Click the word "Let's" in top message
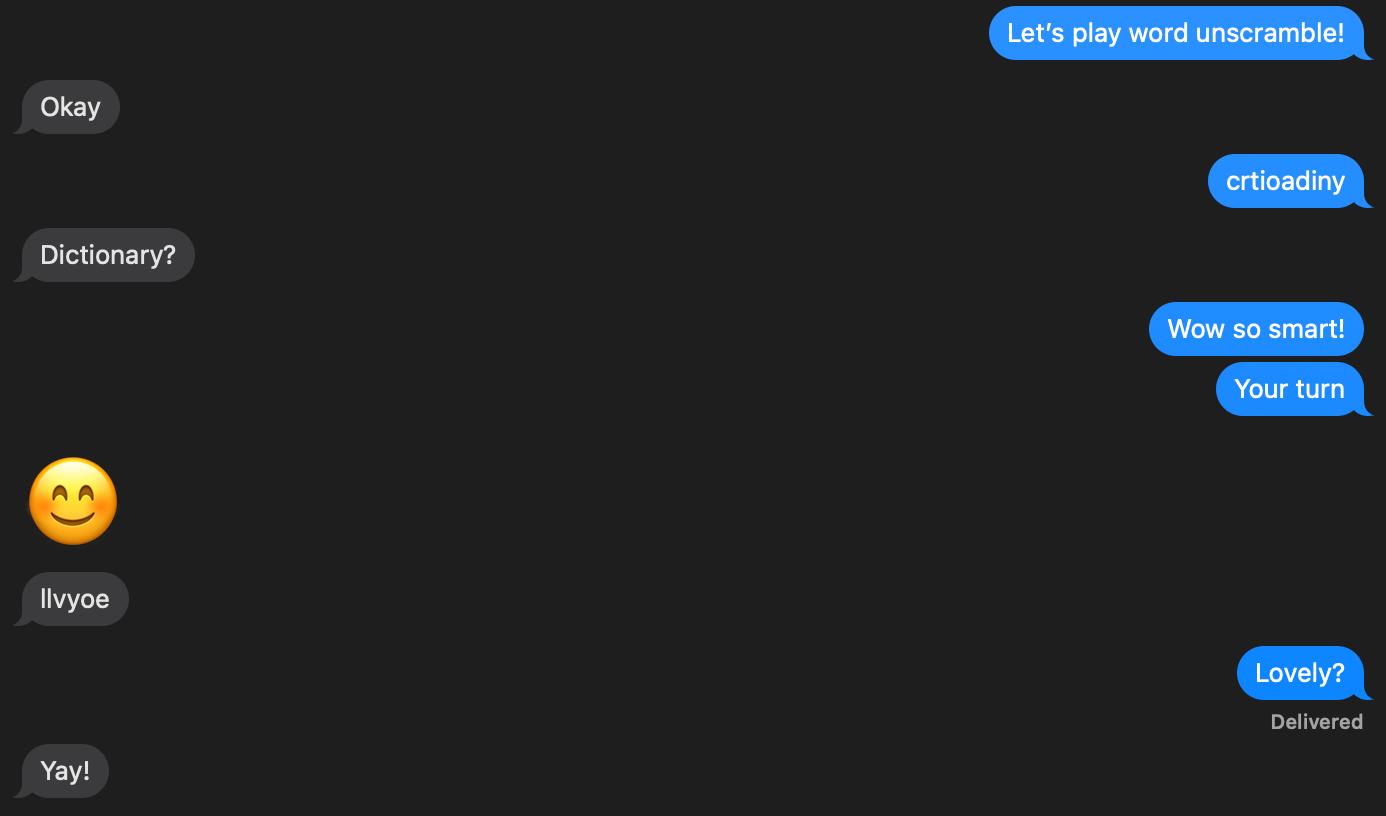The height and width of the screenshot is (816, 1386). (x=1036, y=33)
